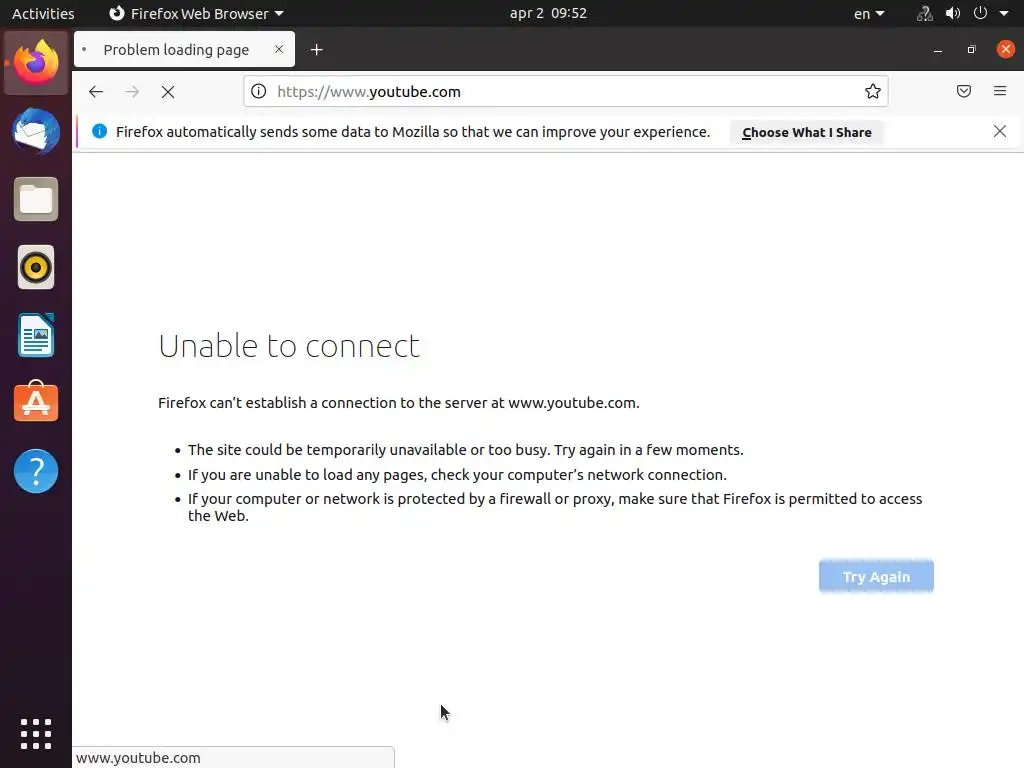This screenshot has width=1024, height=768.
Task: Open the 'en' keyboard language dropdown
Action: 869,13
